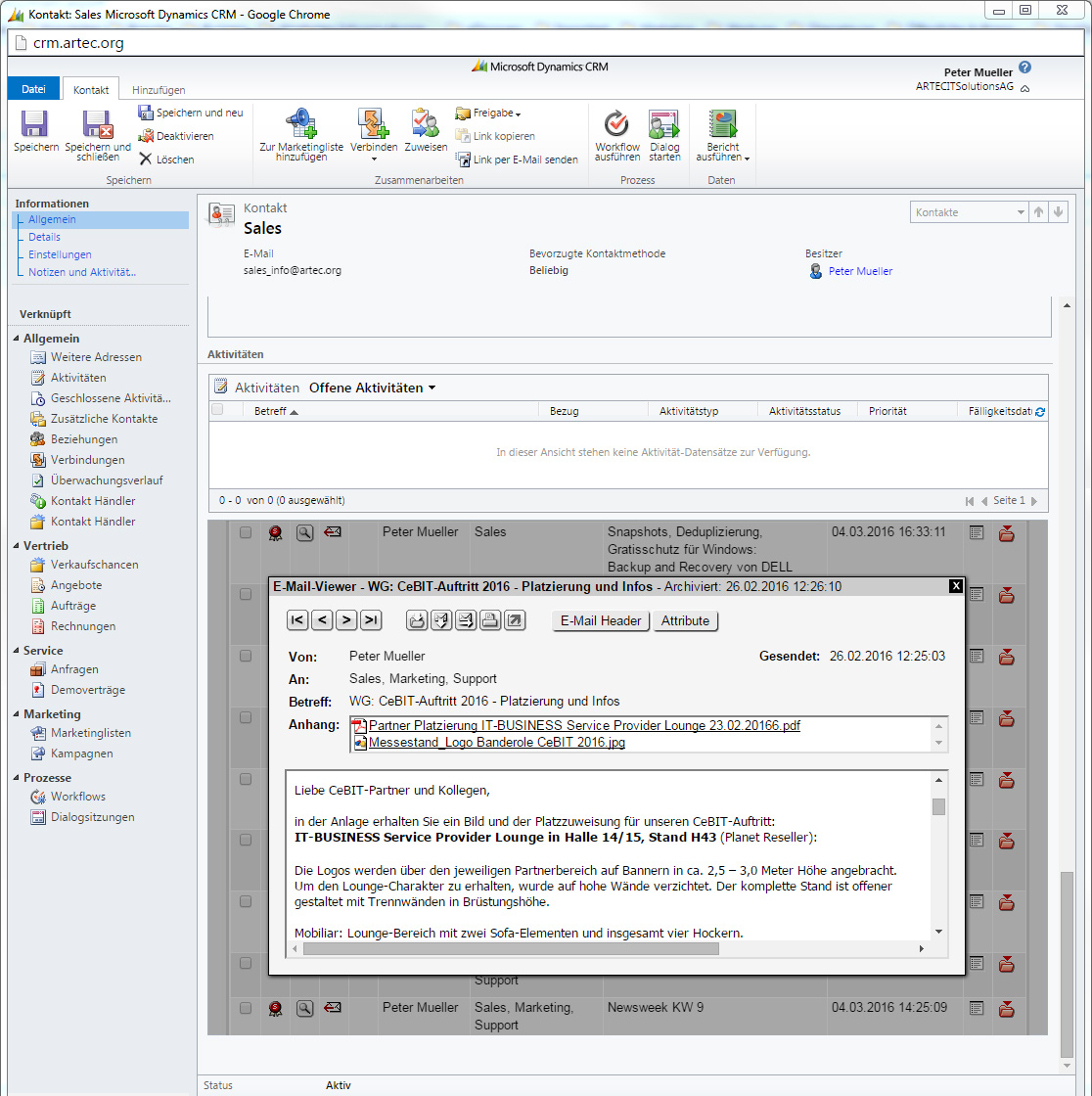Expand the Offene Aktivitäten view dropdown
The image size is (1092, 1096).
pyautogui.click(x=432, y=388)
